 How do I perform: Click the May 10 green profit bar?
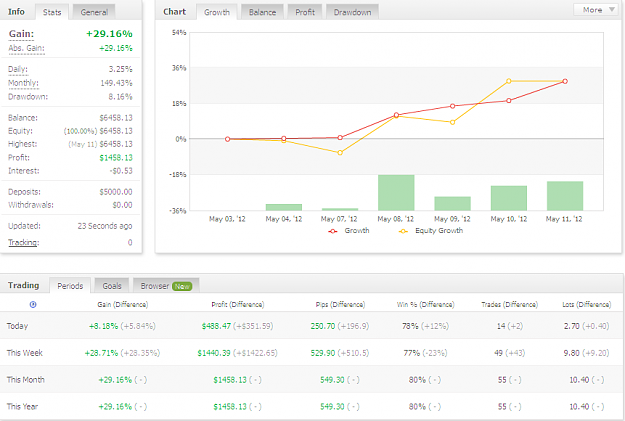coord(509,198)
